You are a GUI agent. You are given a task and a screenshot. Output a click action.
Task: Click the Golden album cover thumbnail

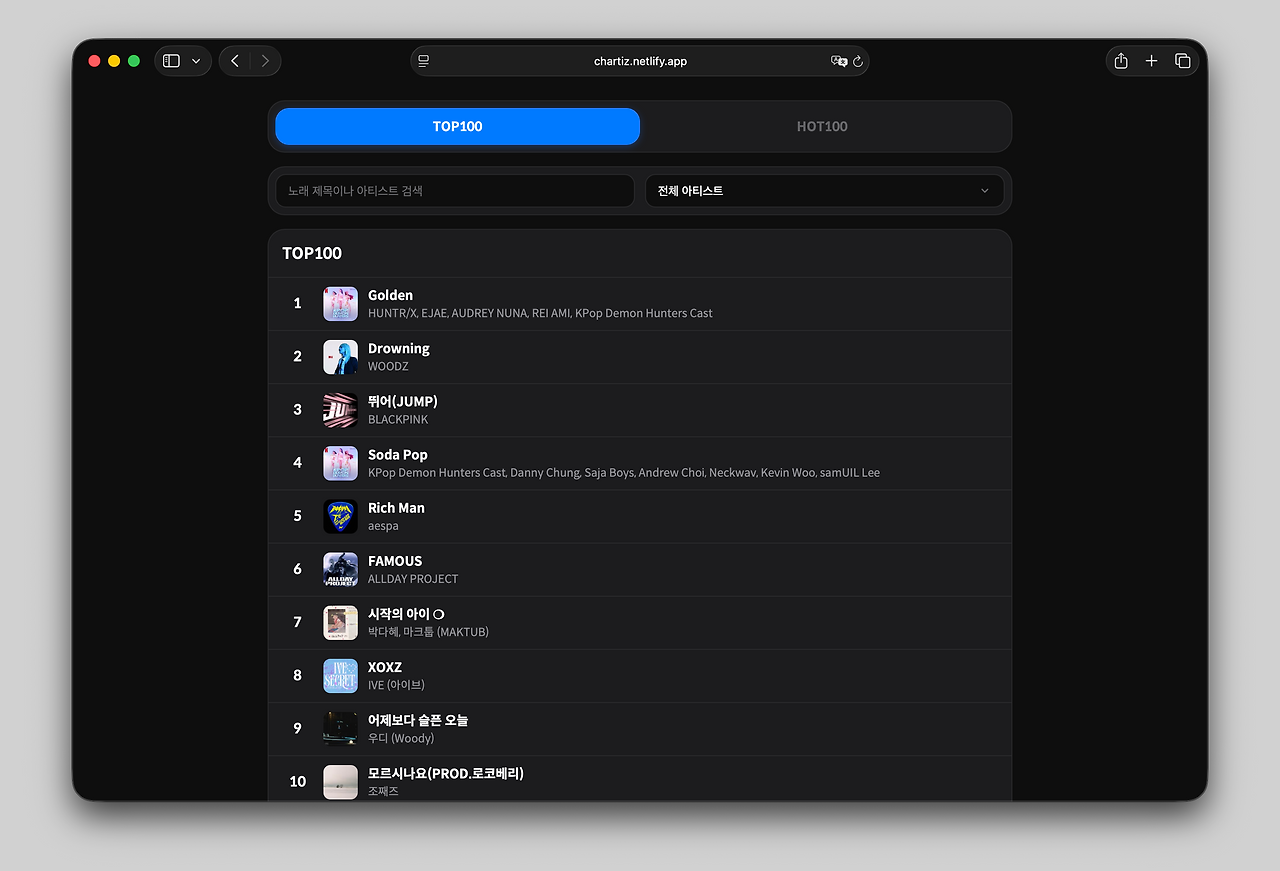pos(340,304)
